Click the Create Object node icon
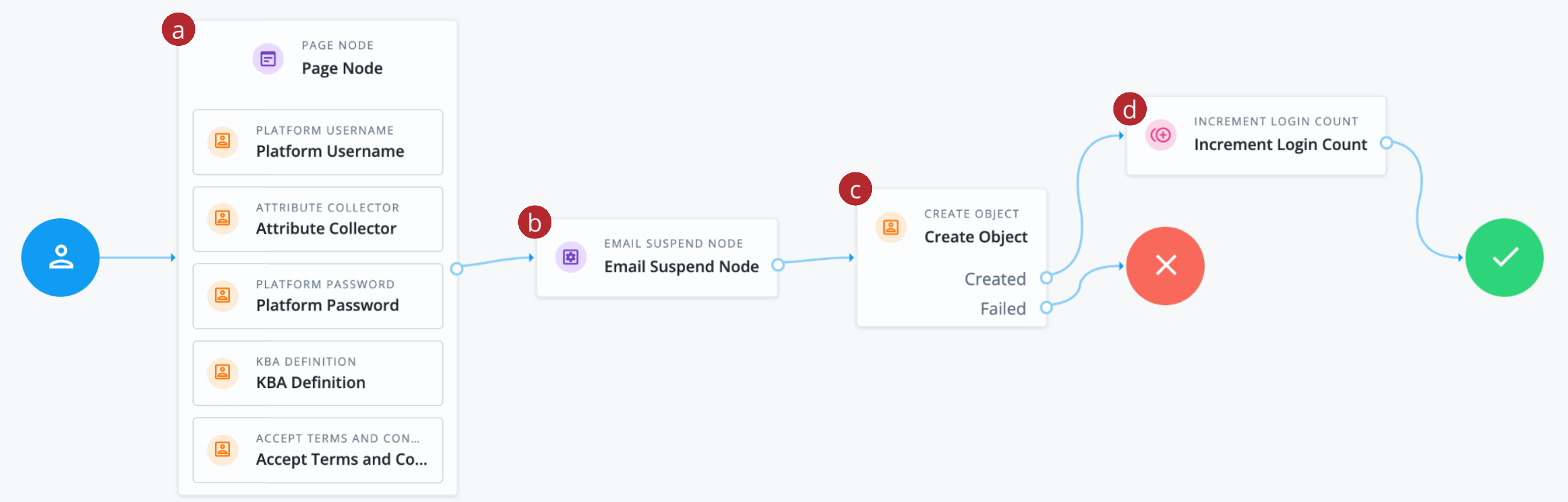 pos(891,226)
